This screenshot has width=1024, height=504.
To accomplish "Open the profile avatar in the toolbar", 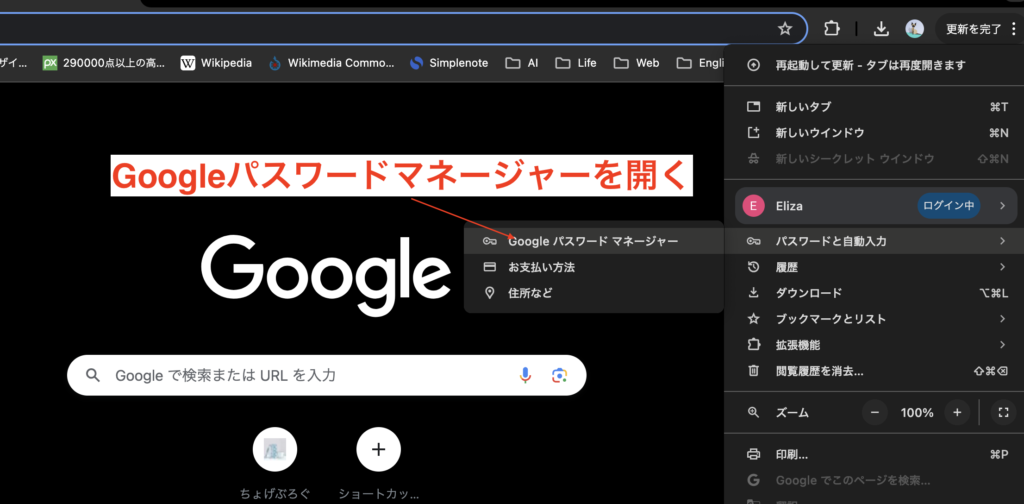I will click(x=914, y=29).
